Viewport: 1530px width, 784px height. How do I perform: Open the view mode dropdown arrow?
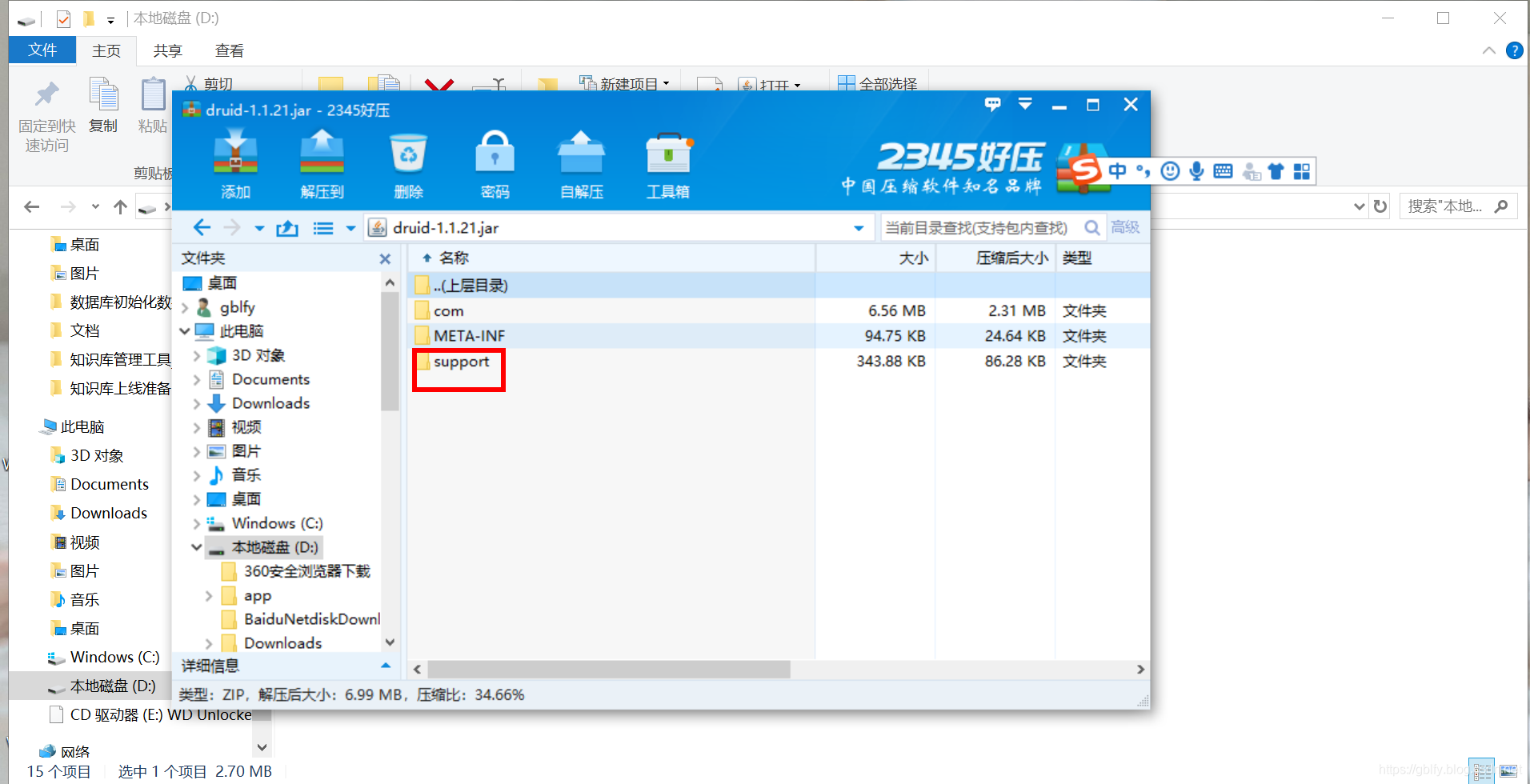coord(350,229)
